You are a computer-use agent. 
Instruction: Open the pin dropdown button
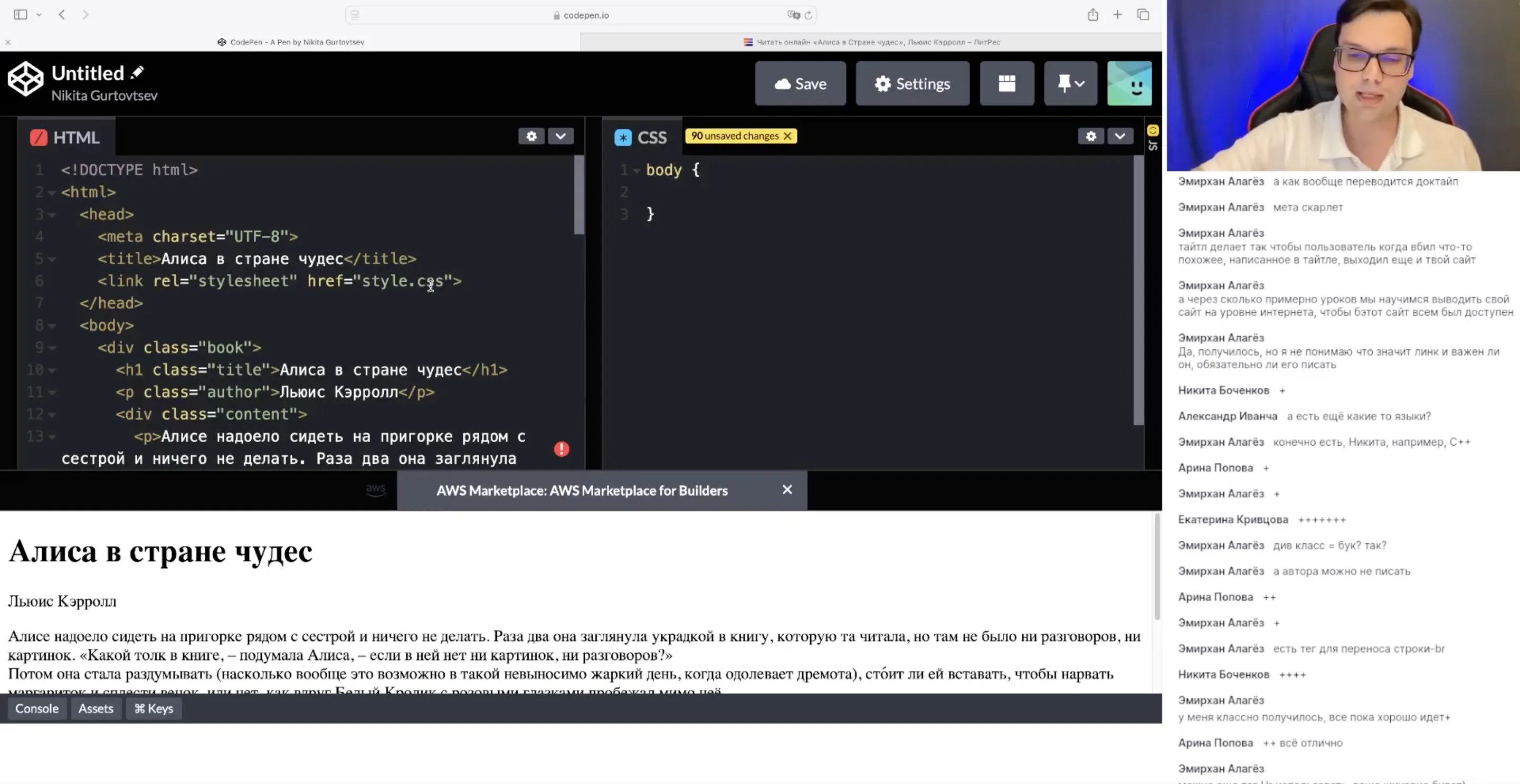(x=1070, y=83)
